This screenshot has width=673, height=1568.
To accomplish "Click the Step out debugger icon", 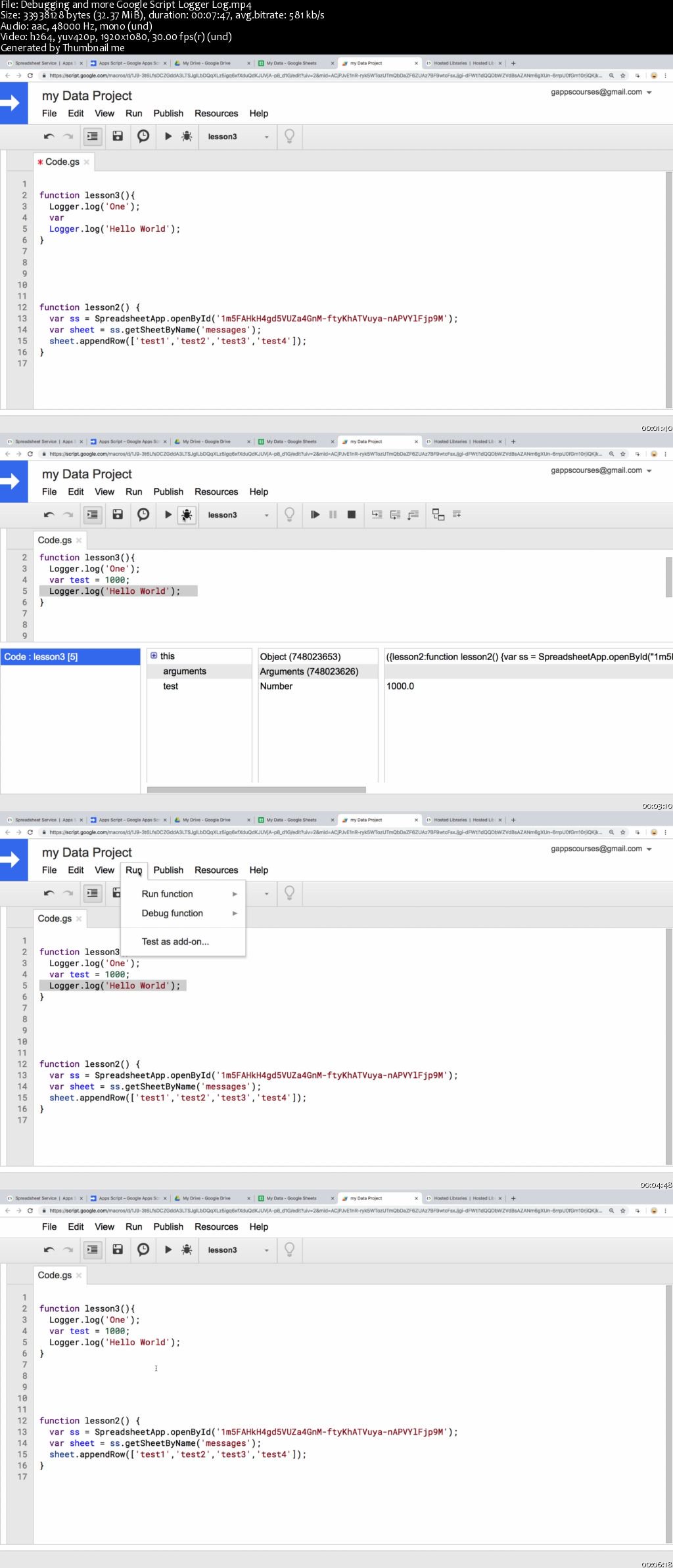I will (413, 515).
